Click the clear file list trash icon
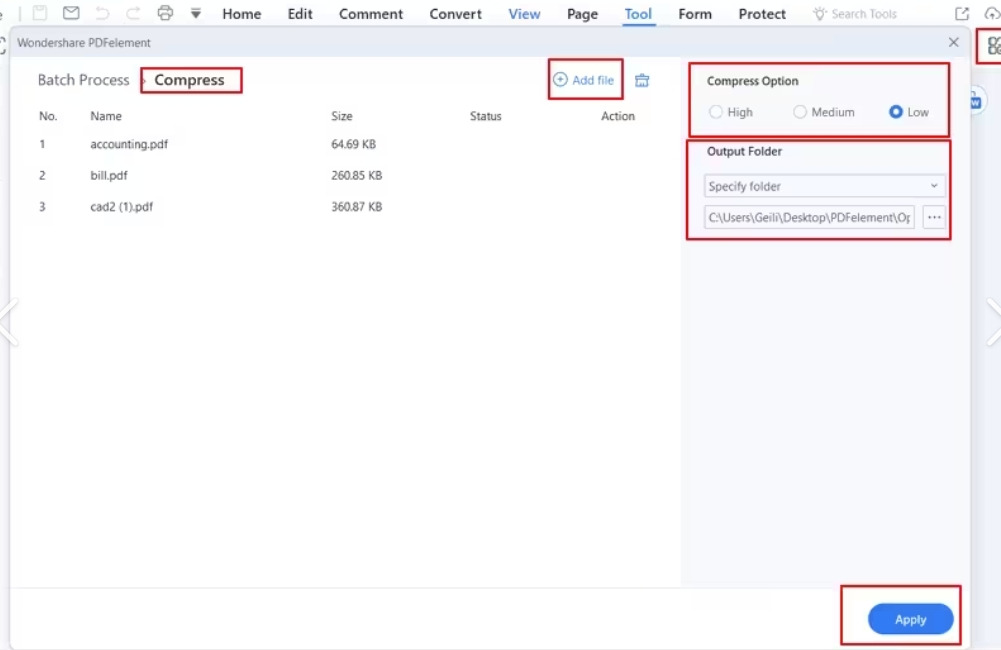Viewport: 1001px width, 650px height. click(x=642, y=80)
